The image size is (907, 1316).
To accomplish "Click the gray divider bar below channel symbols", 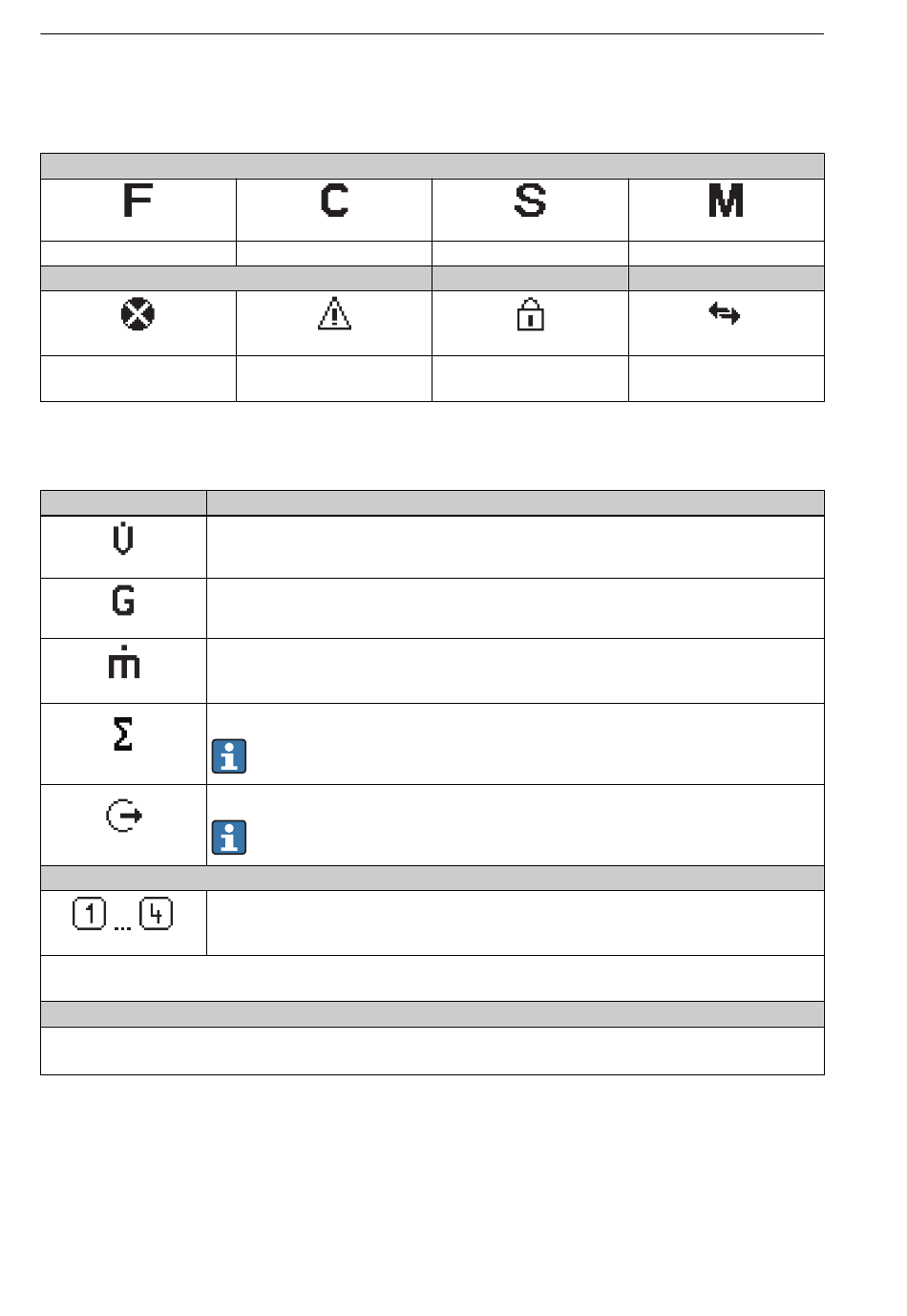I will point(432,1014).
